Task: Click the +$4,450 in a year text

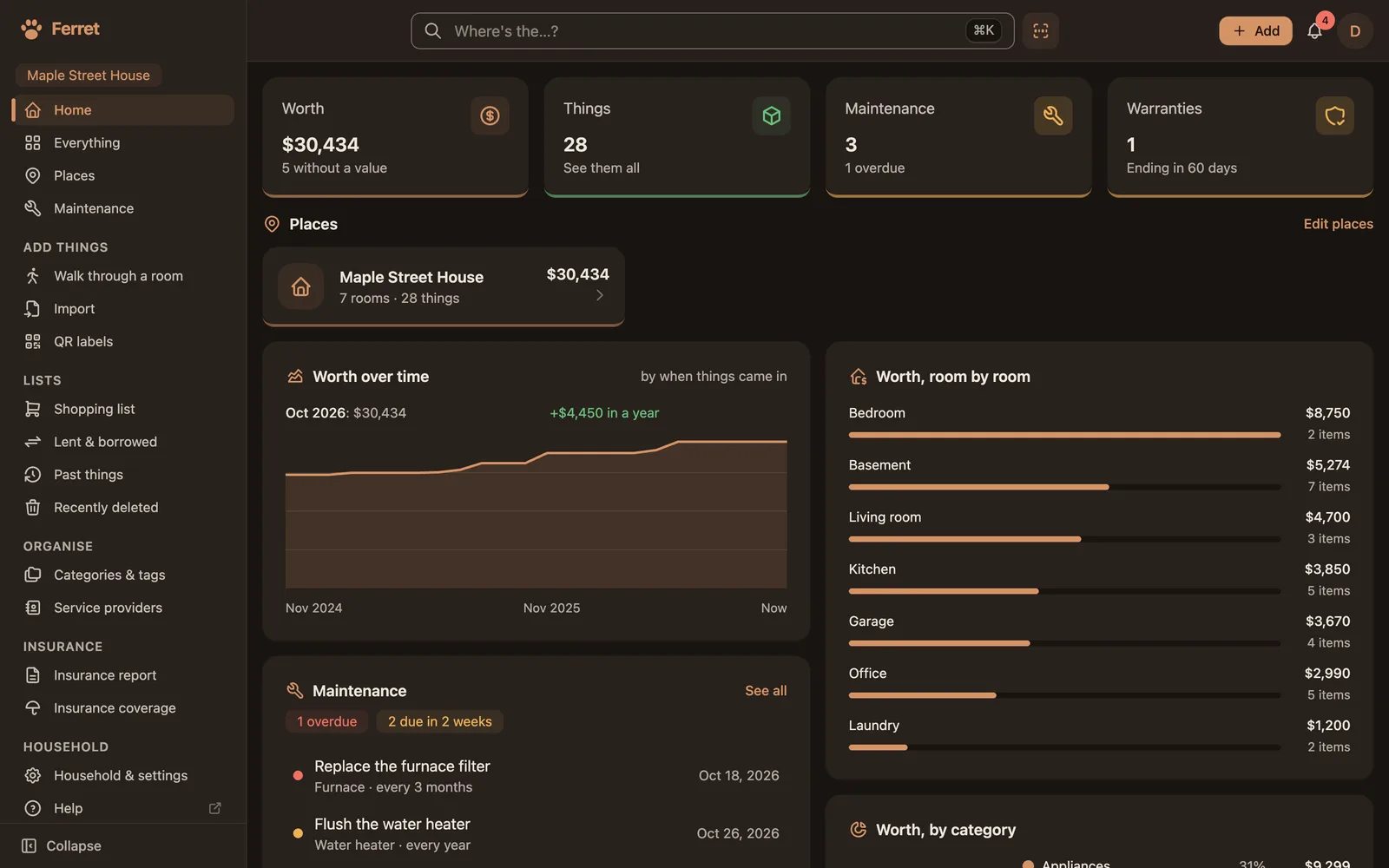Action: (604, 413)
